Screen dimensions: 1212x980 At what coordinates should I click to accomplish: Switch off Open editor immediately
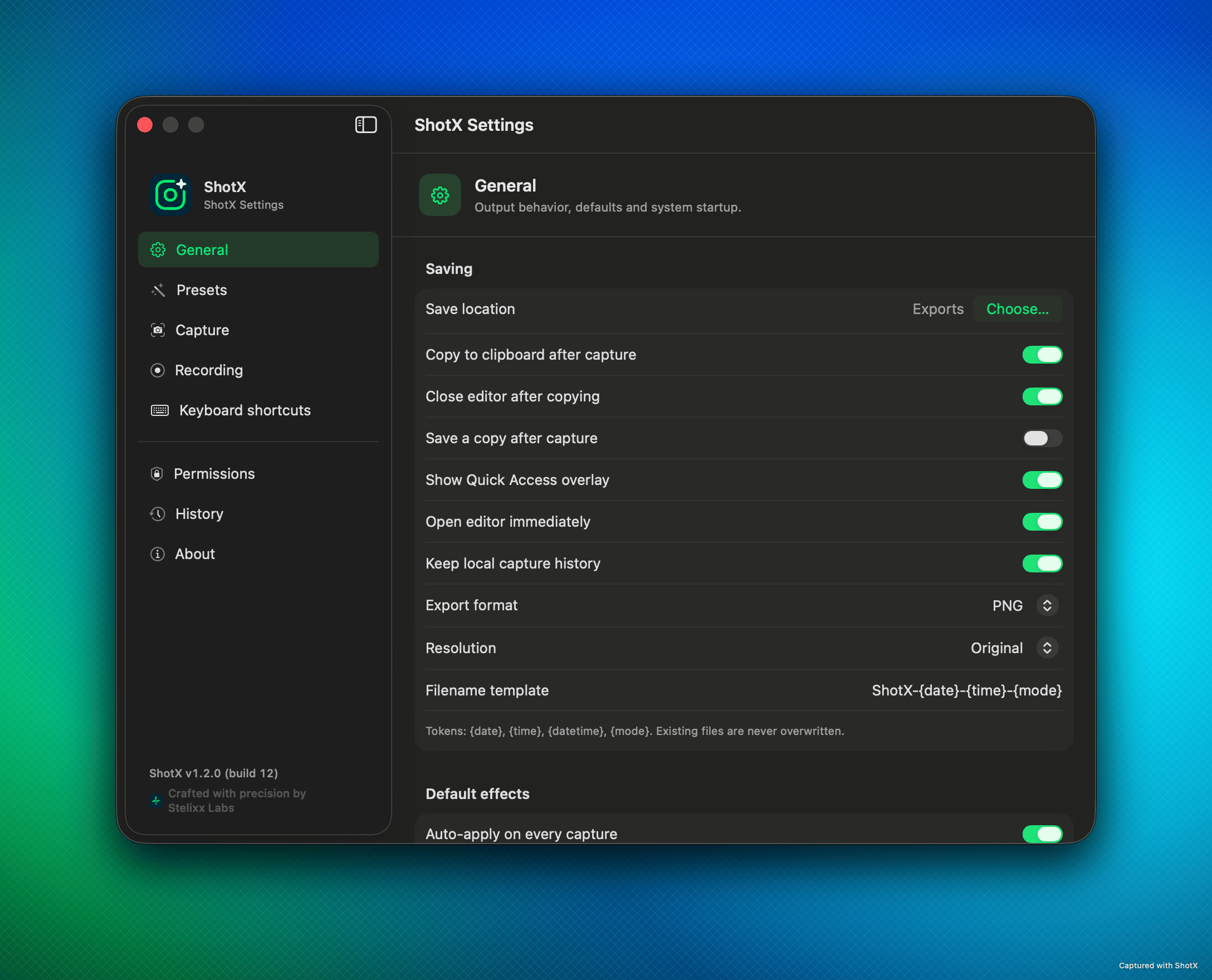[1042, 522]
